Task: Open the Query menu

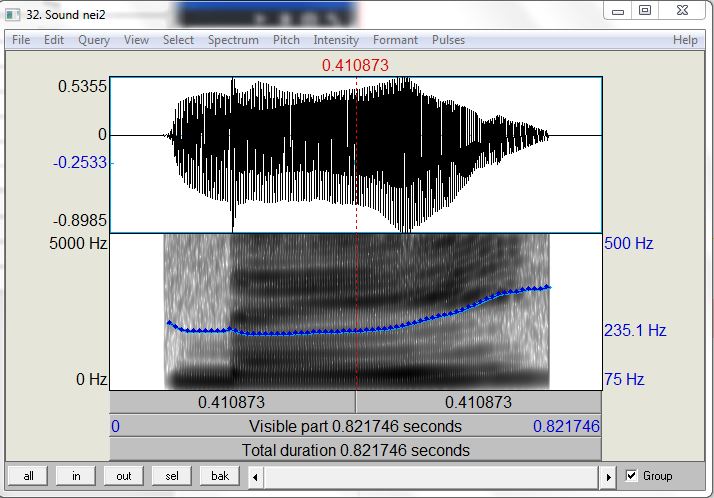Action: click(x=94, y=40)
